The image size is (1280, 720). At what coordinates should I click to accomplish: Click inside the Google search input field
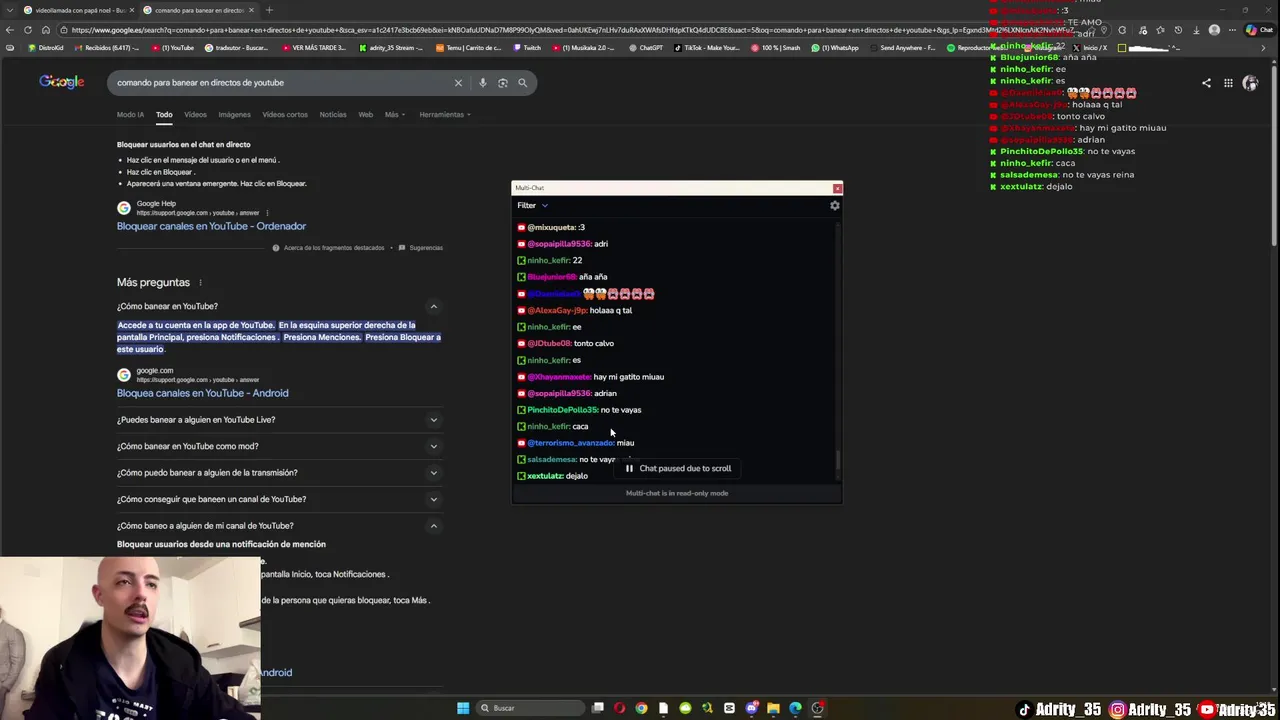280,83
